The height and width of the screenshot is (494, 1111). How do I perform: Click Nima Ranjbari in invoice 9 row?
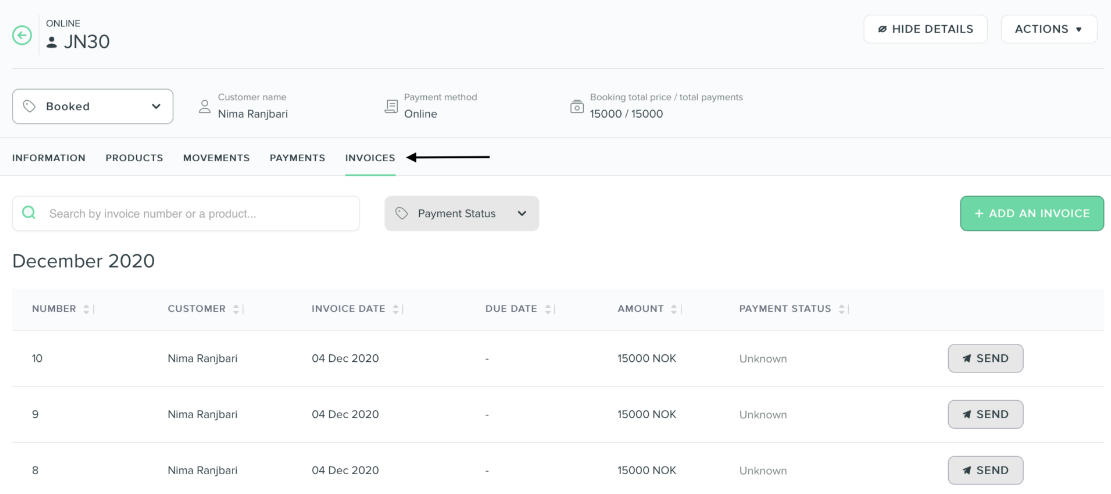(203, 415)
